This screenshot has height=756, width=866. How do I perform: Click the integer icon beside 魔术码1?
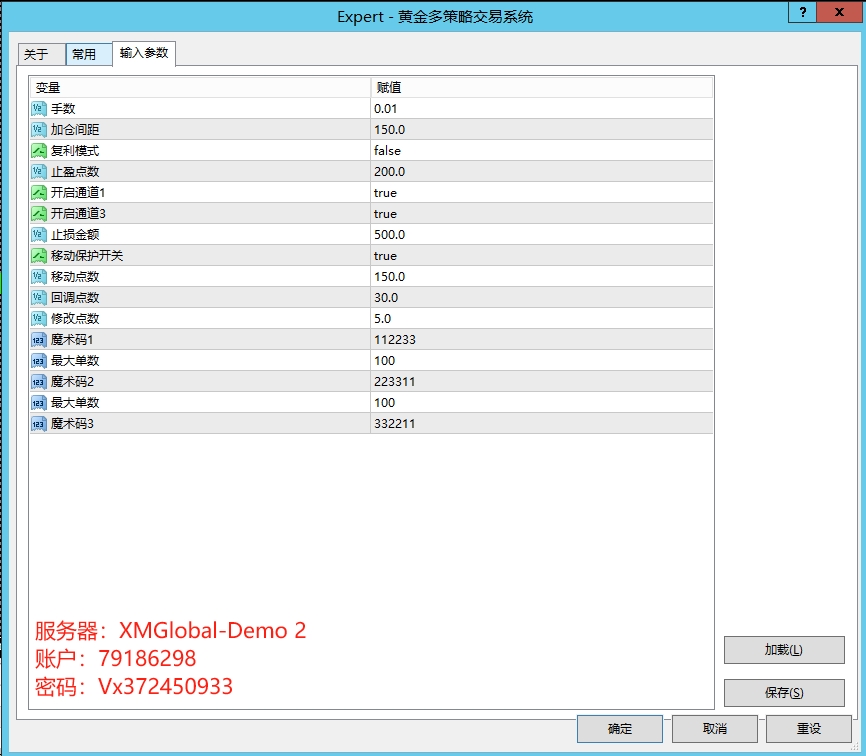[x=39, y=339]
